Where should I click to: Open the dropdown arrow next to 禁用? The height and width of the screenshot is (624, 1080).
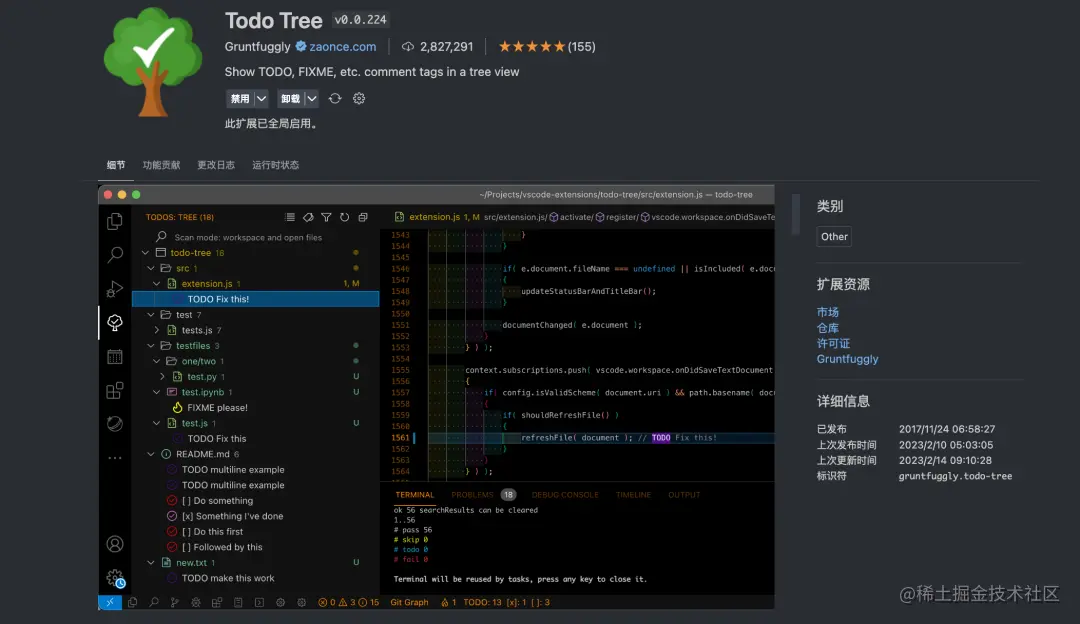pyautogui.click(x=262, y=98)
